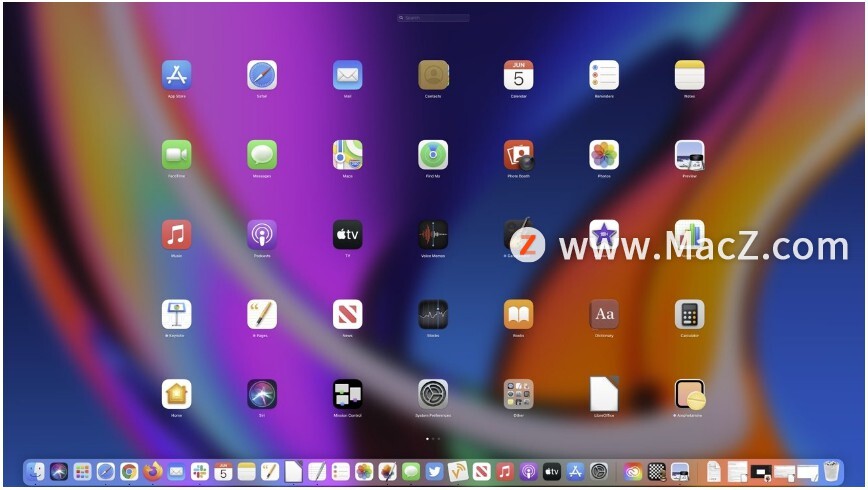Launch the Maps app in Launchpad

point(348,154)
